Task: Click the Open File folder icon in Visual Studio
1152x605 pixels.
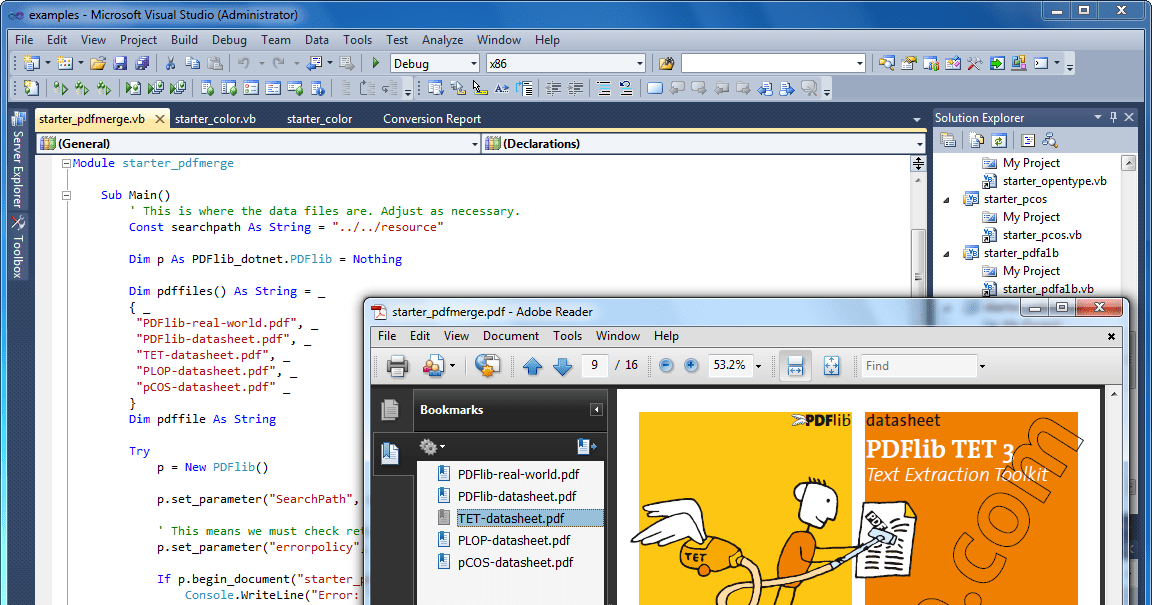Action: tap(98, 64)
